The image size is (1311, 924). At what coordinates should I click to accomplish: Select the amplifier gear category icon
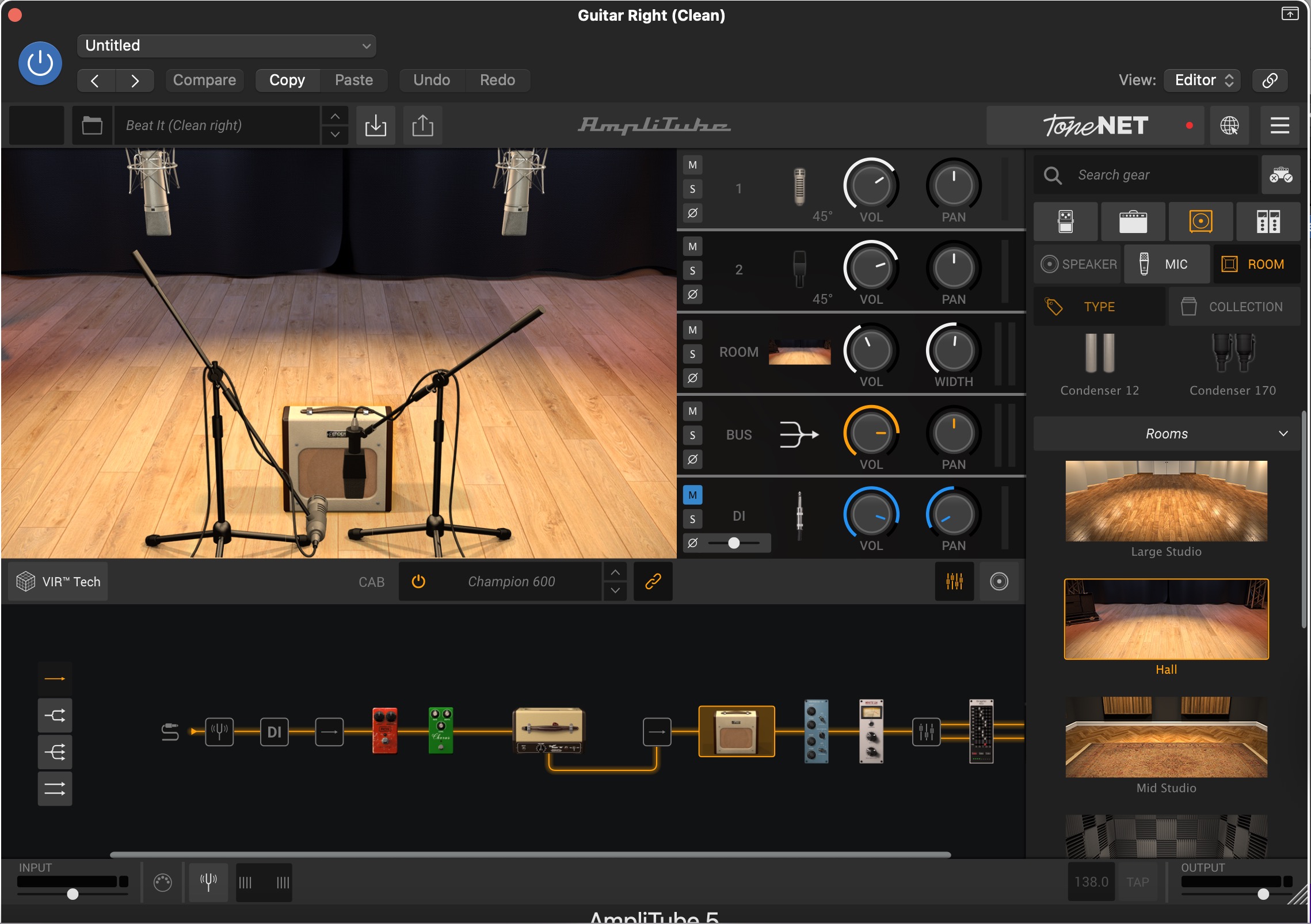point(1133,222)
